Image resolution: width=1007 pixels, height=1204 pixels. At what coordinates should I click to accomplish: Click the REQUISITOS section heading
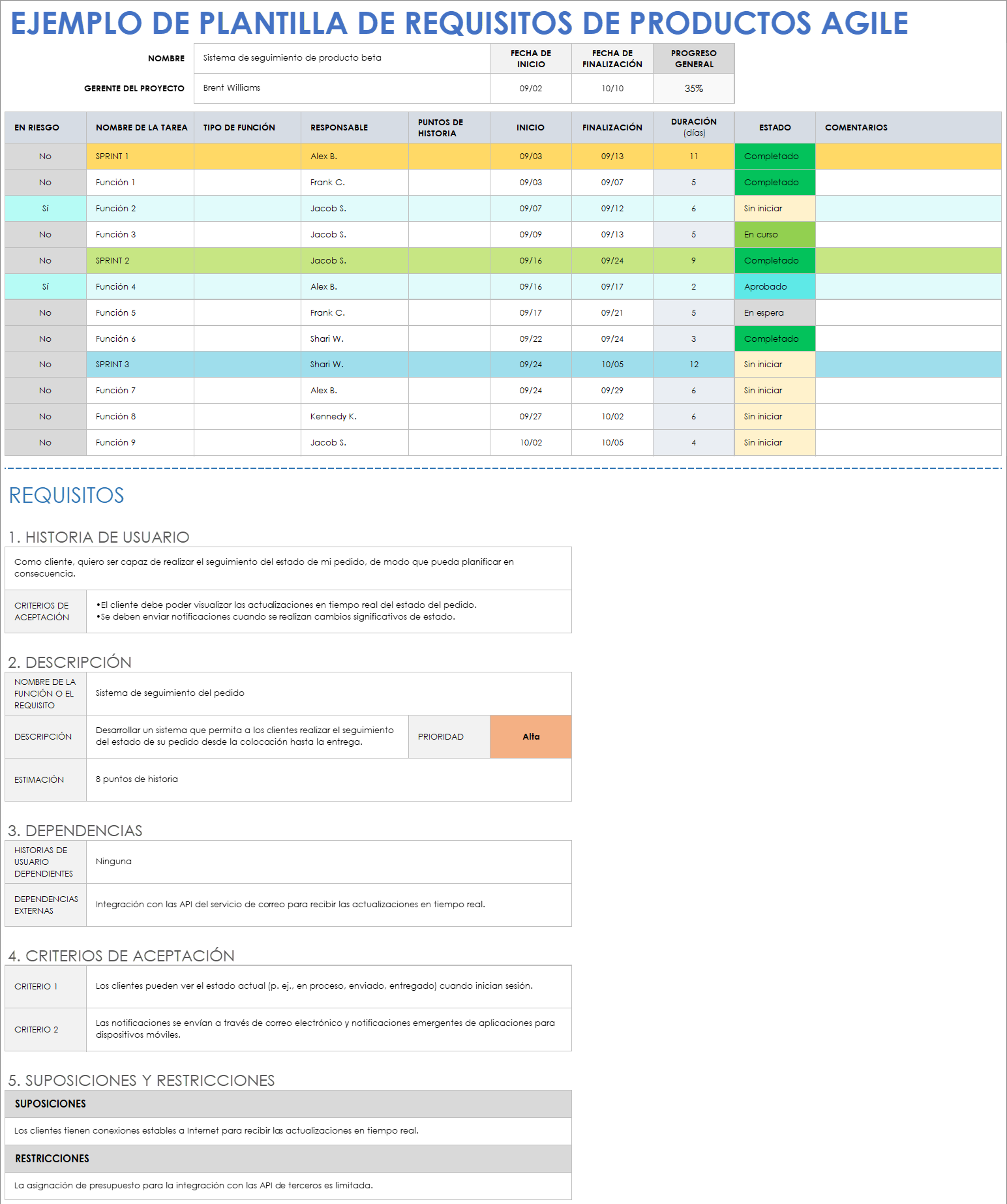pyautogui.click(x=67, y=496)
